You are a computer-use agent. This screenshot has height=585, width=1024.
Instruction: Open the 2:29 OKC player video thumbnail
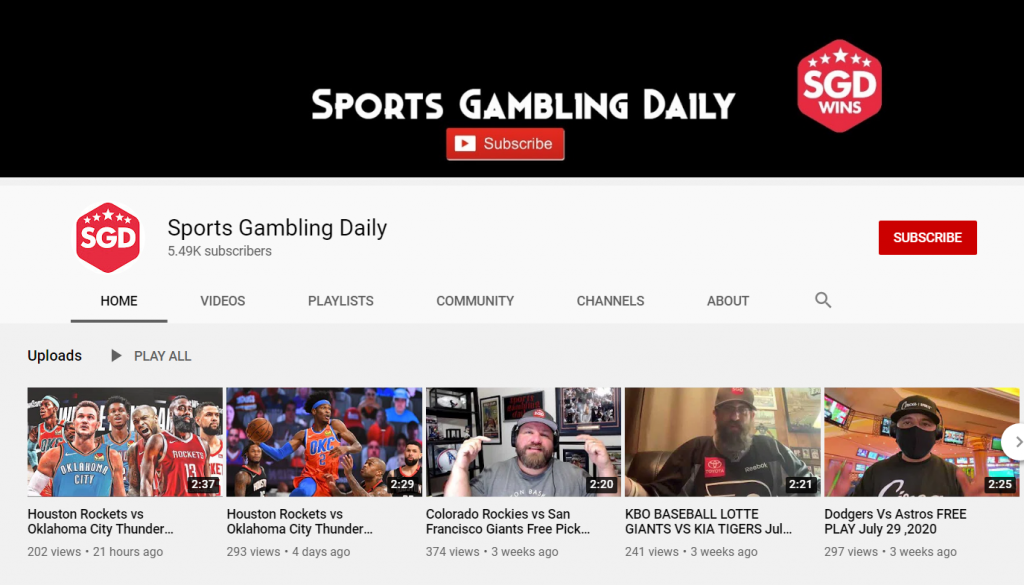[x=324, y=442]
